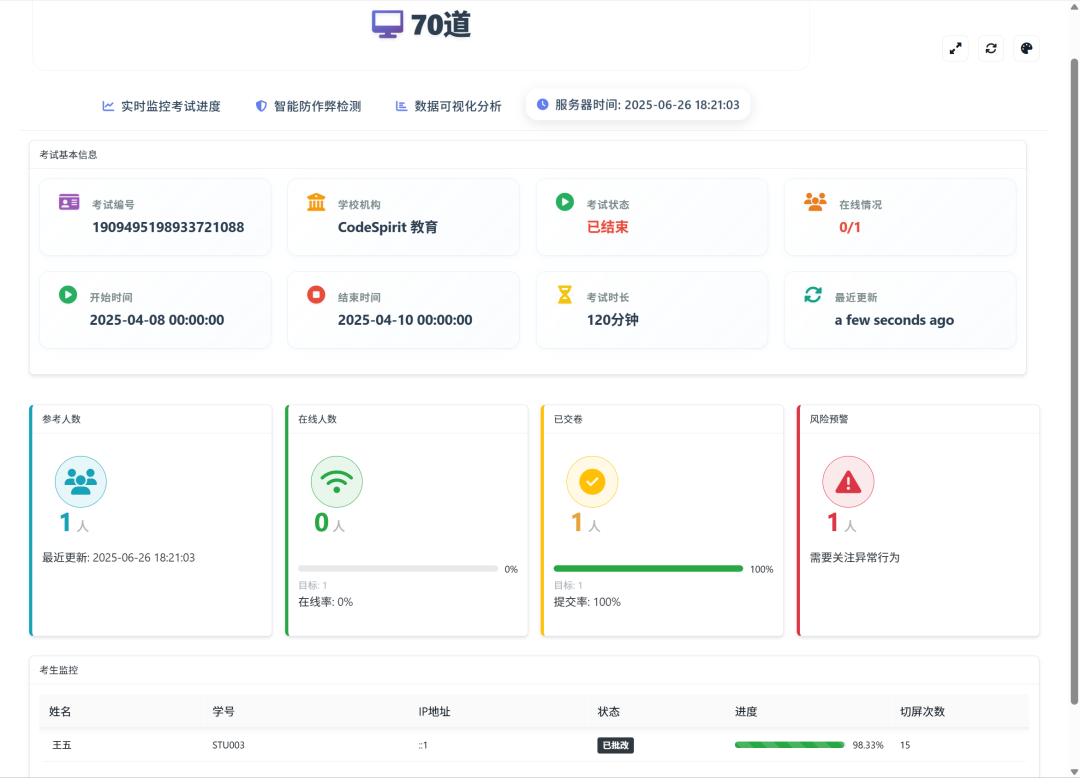Click the page vertical scrollbar

[x=1074, y=382]
